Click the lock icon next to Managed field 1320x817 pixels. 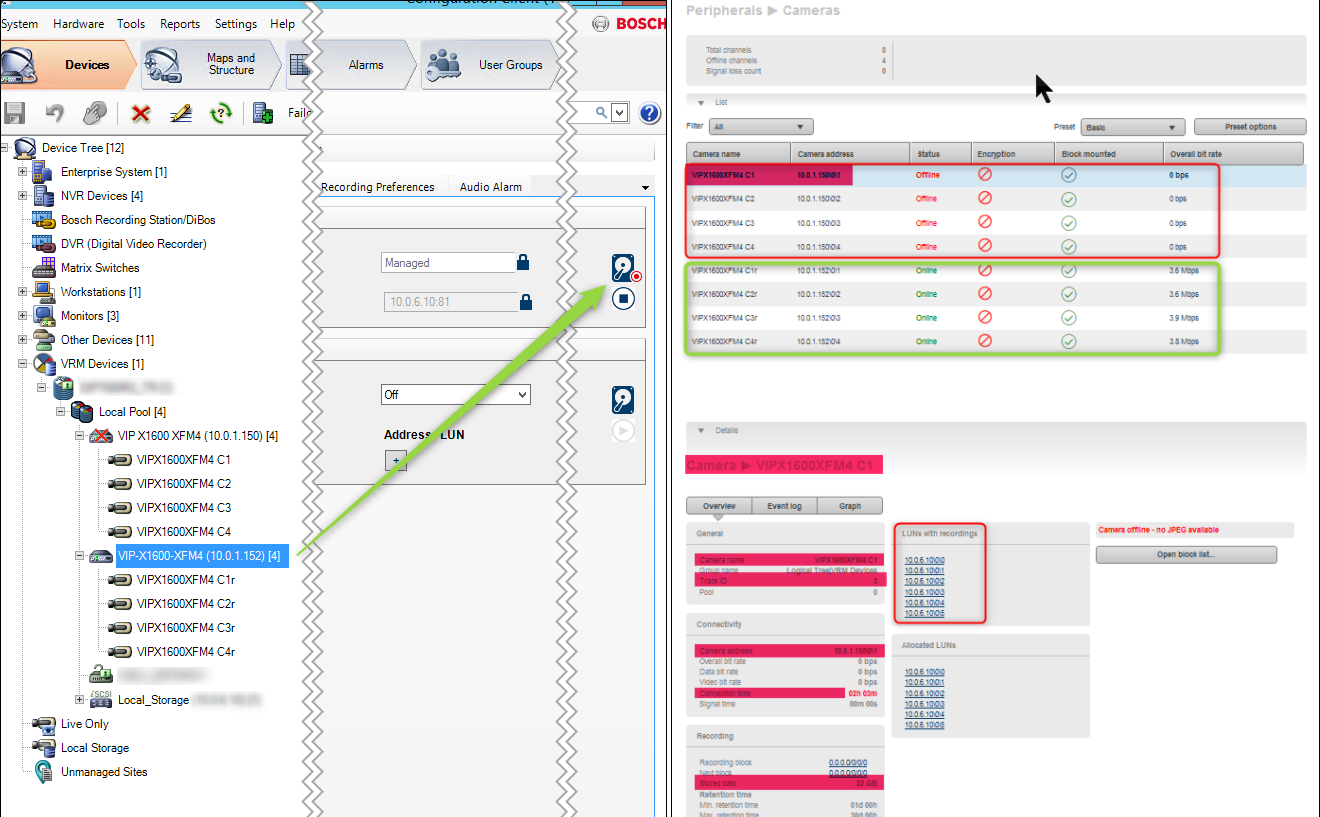click(523, 263)
